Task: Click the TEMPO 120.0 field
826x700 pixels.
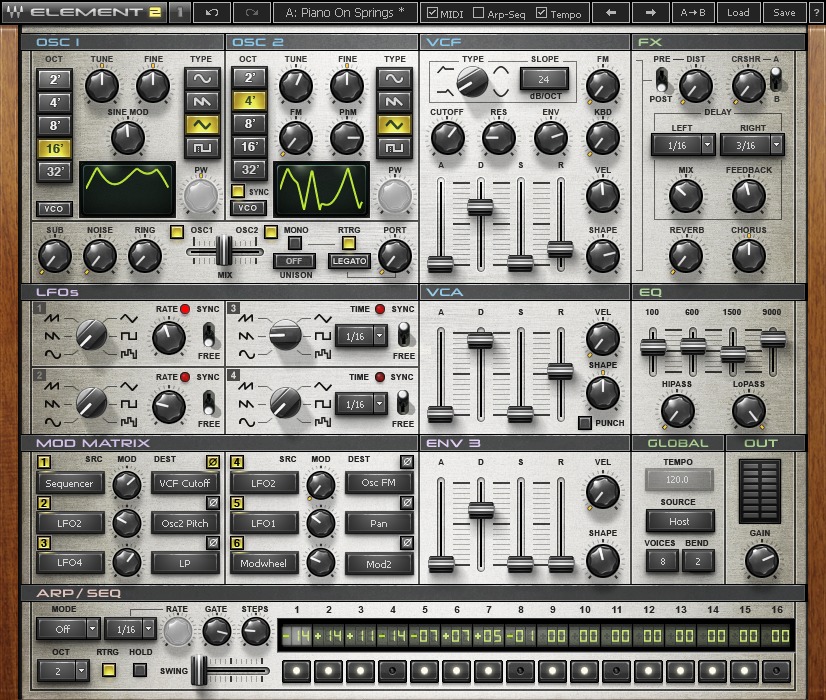Action: point(678,480)
